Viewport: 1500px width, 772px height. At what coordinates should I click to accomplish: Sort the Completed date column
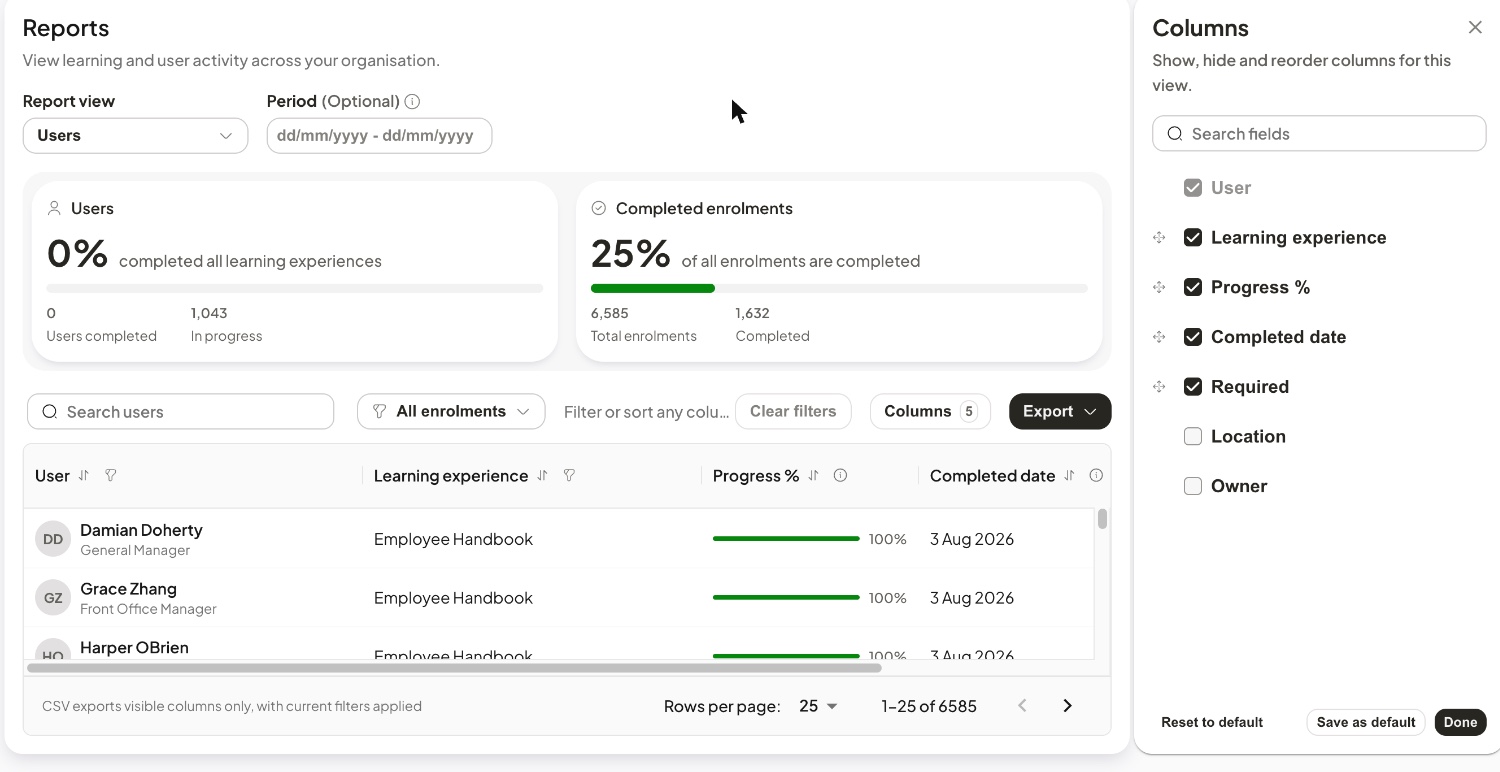(1069, 476)
